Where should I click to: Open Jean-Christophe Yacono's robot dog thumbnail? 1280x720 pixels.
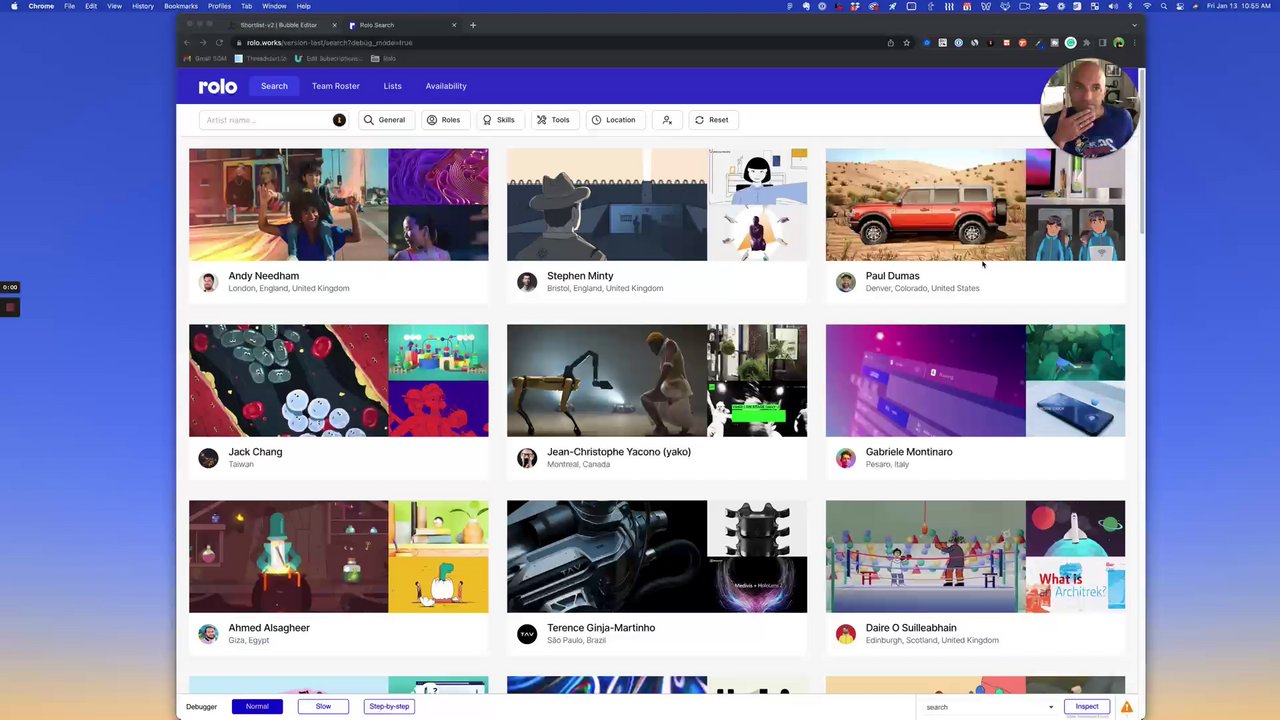[606, 381]
